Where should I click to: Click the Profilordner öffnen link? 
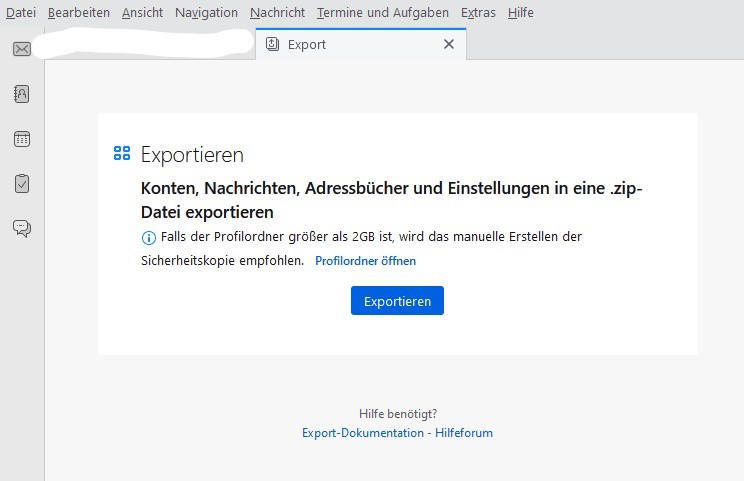tap(365, 261)
